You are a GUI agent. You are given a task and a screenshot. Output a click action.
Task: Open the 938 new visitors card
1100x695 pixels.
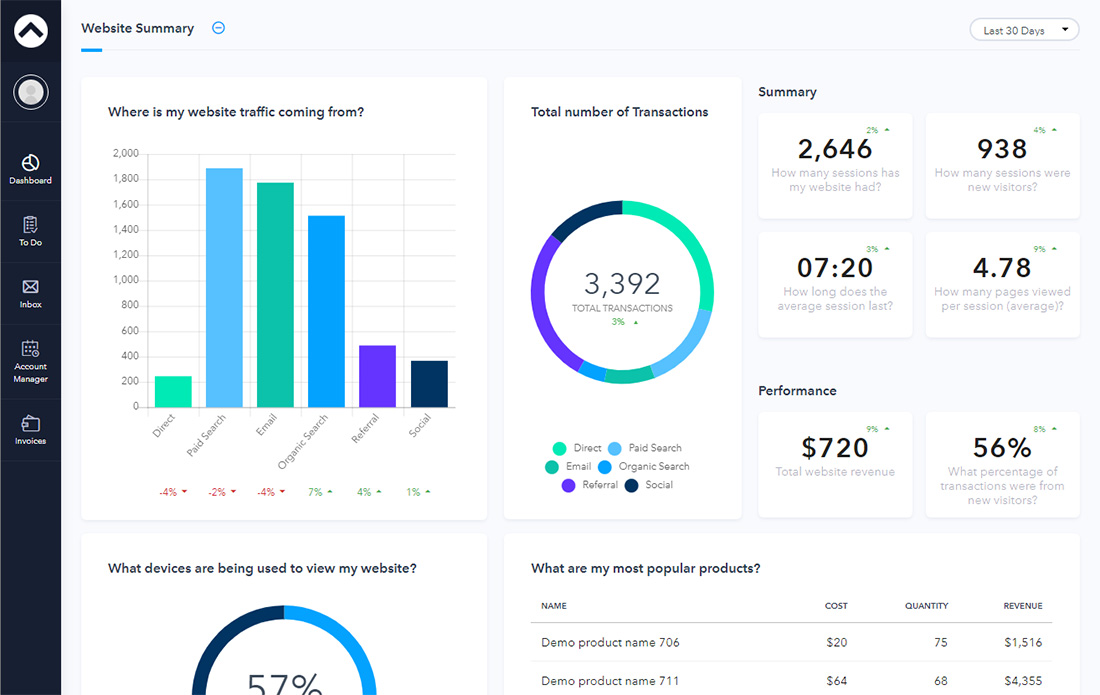[x=1002, y=166]
